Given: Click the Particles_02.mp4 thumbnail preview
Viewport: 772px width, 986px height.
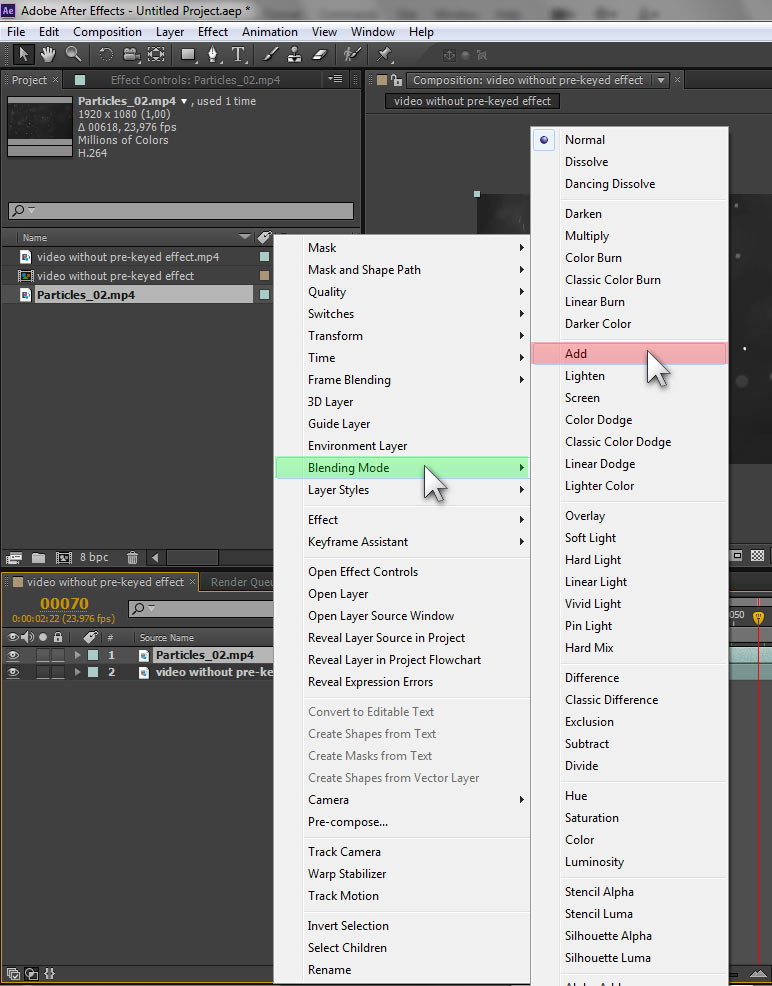Looking at the screenshot, I should click(x=40, y=126).
